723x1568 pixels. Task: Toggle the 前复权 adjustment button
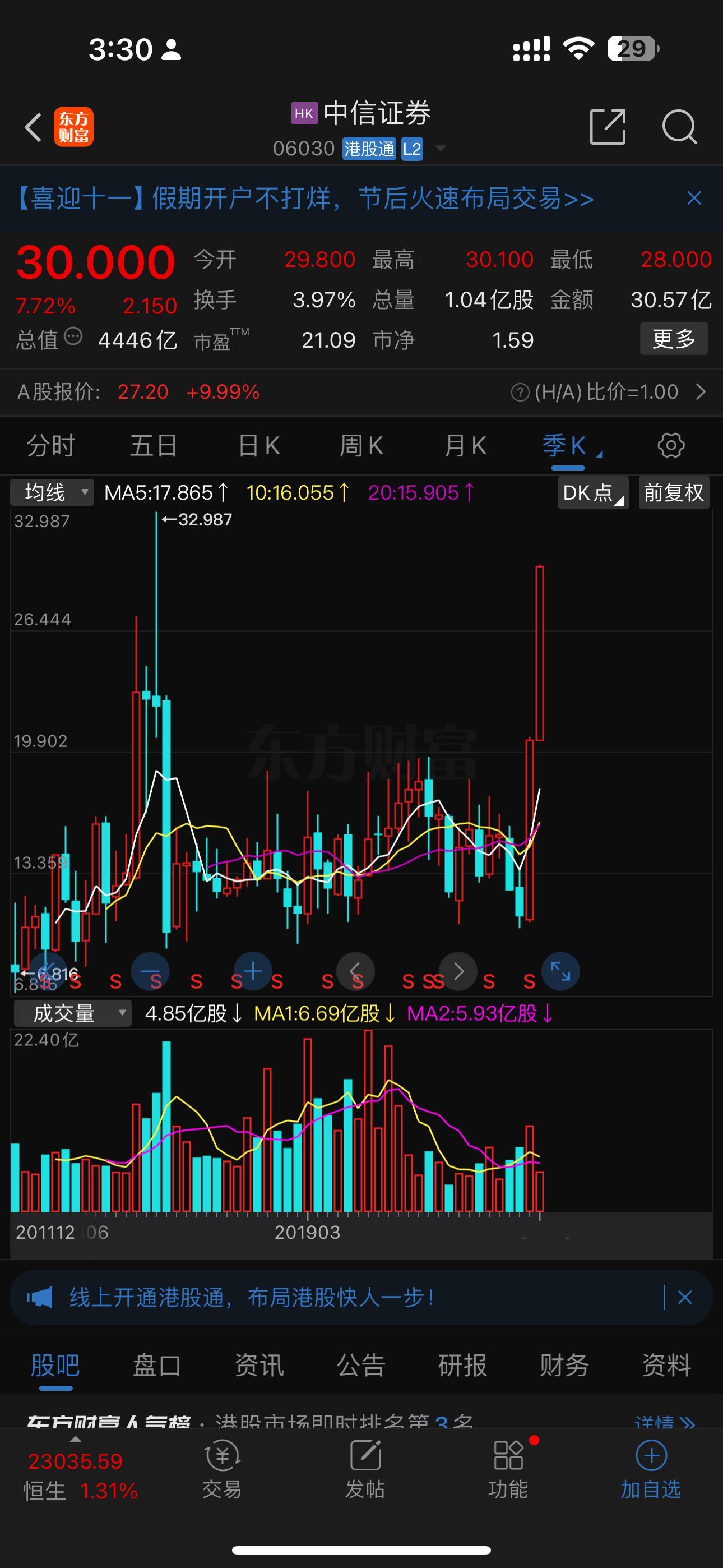pos(674,492)
